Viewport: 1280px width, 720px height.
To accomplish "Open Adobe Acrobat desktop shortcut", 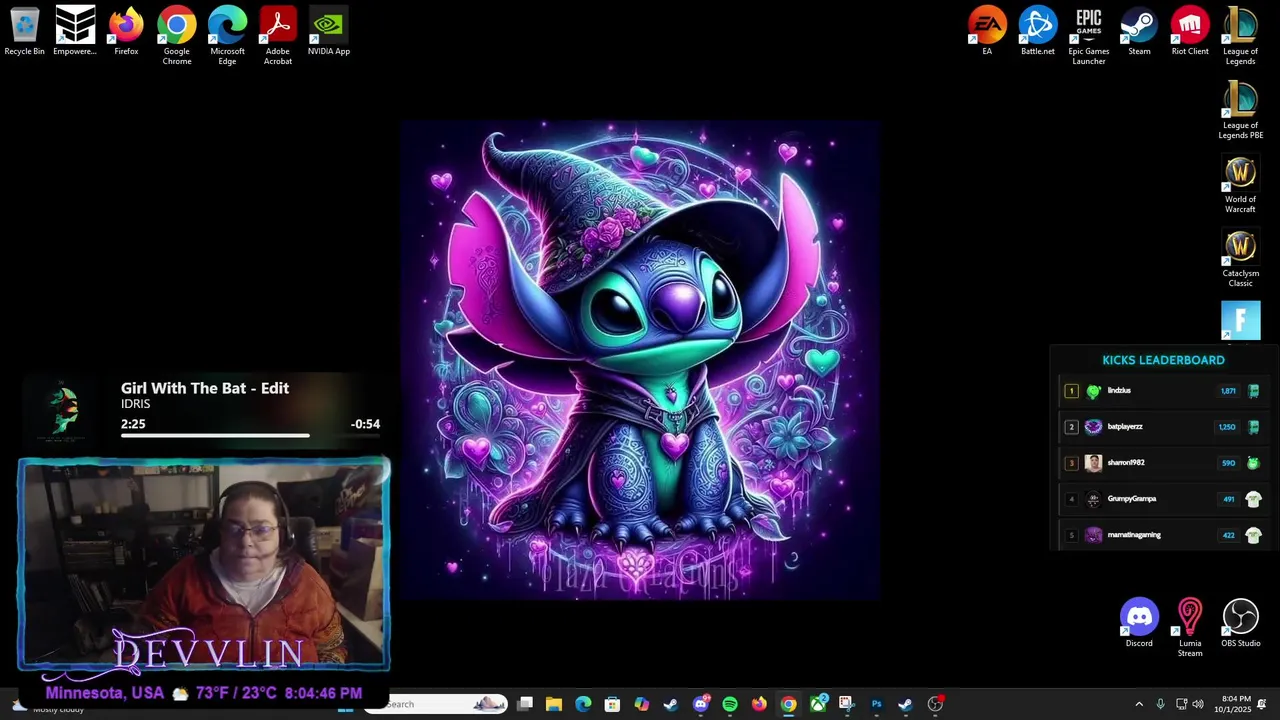I will (278, 36).
